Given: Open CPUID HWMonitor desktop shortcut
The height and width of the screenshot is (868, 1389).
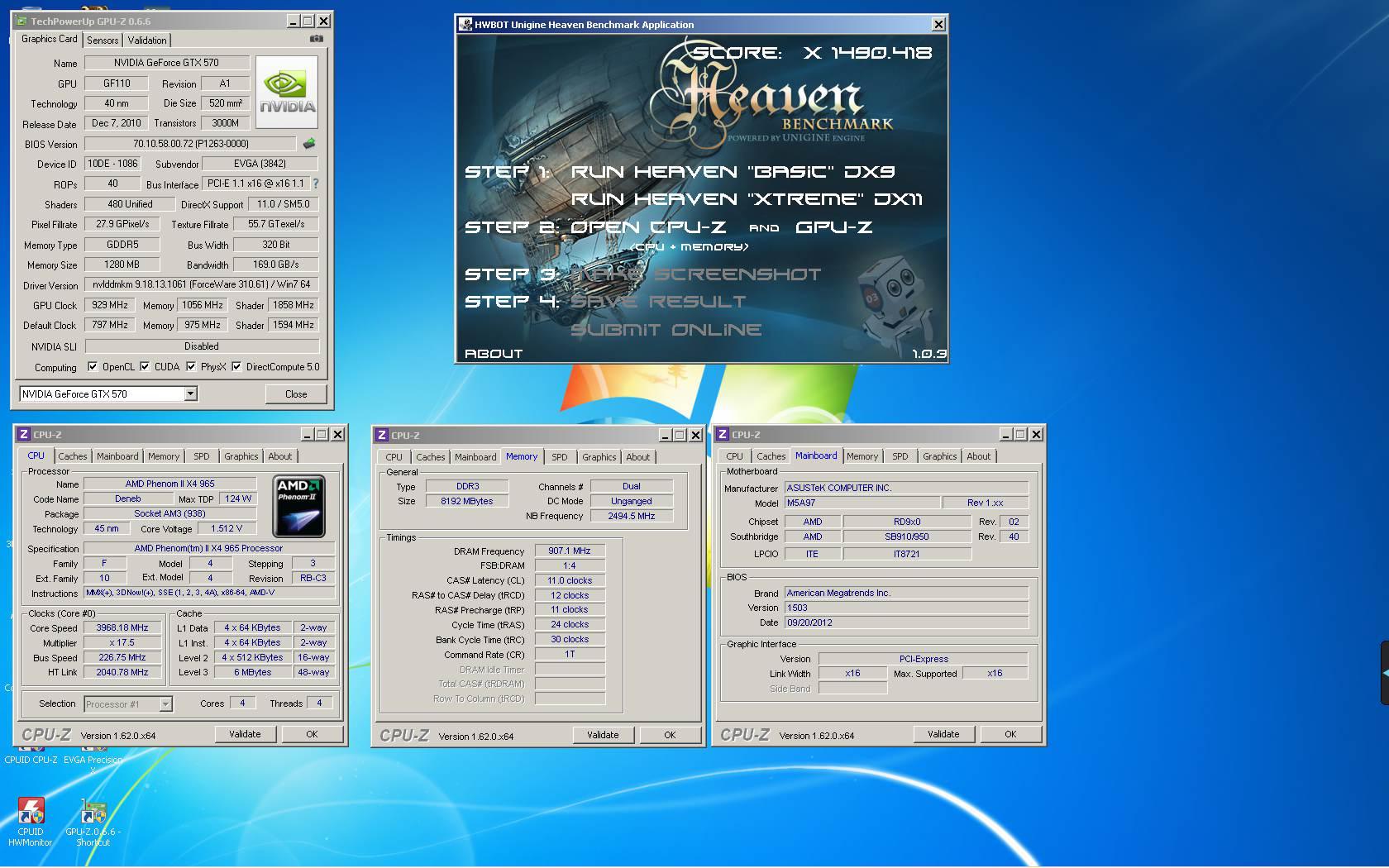Looking at the screenshot, I should pyautogui.click(x=31, y=822).
